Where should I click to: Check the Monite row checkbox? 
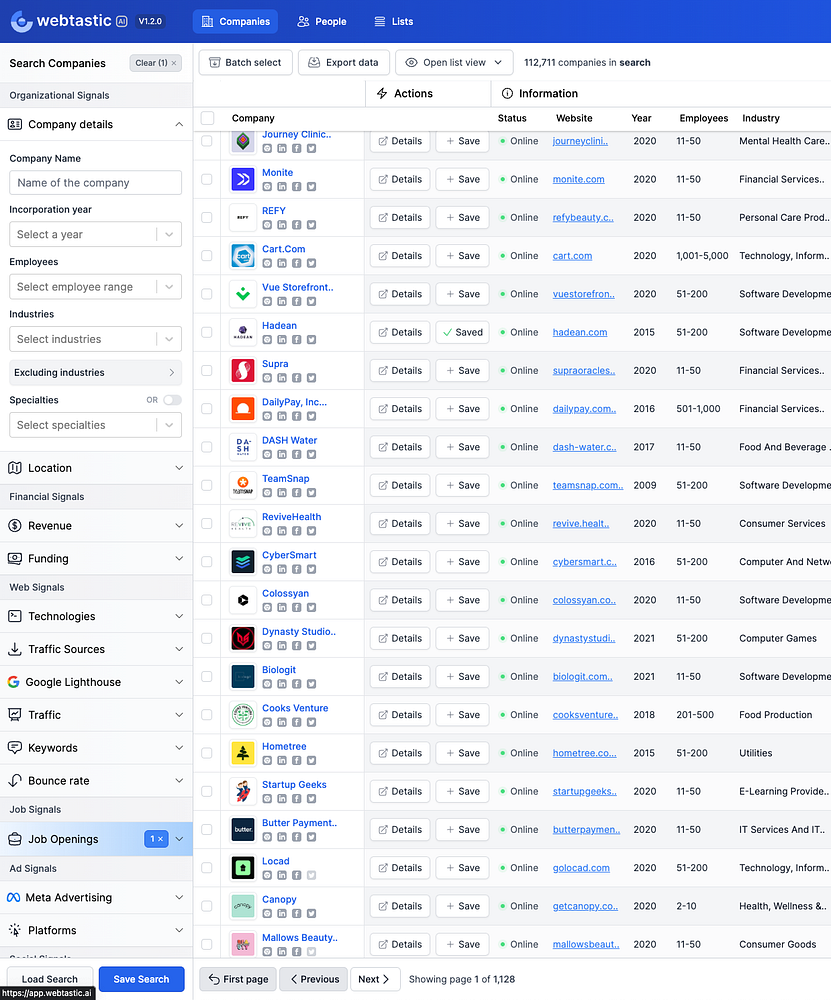click(207, 179)
